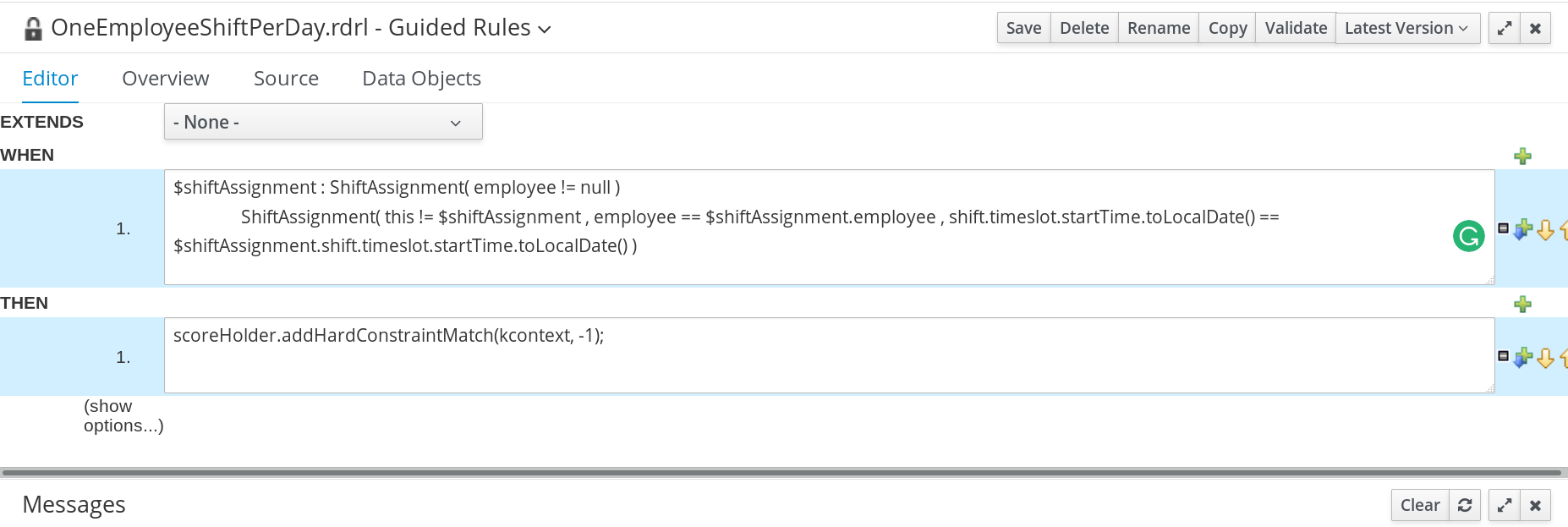
Task: Click the Rename button
Action: (1159, 28)
